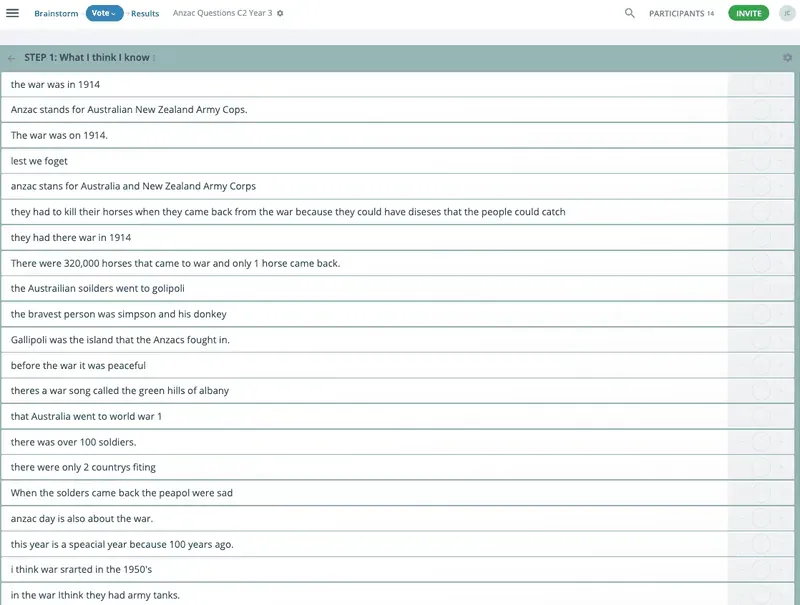The width and height of the screenshot is (800, 605).
Task: Add a vote to 'lest we foget' idea
Action: [781, 161]
